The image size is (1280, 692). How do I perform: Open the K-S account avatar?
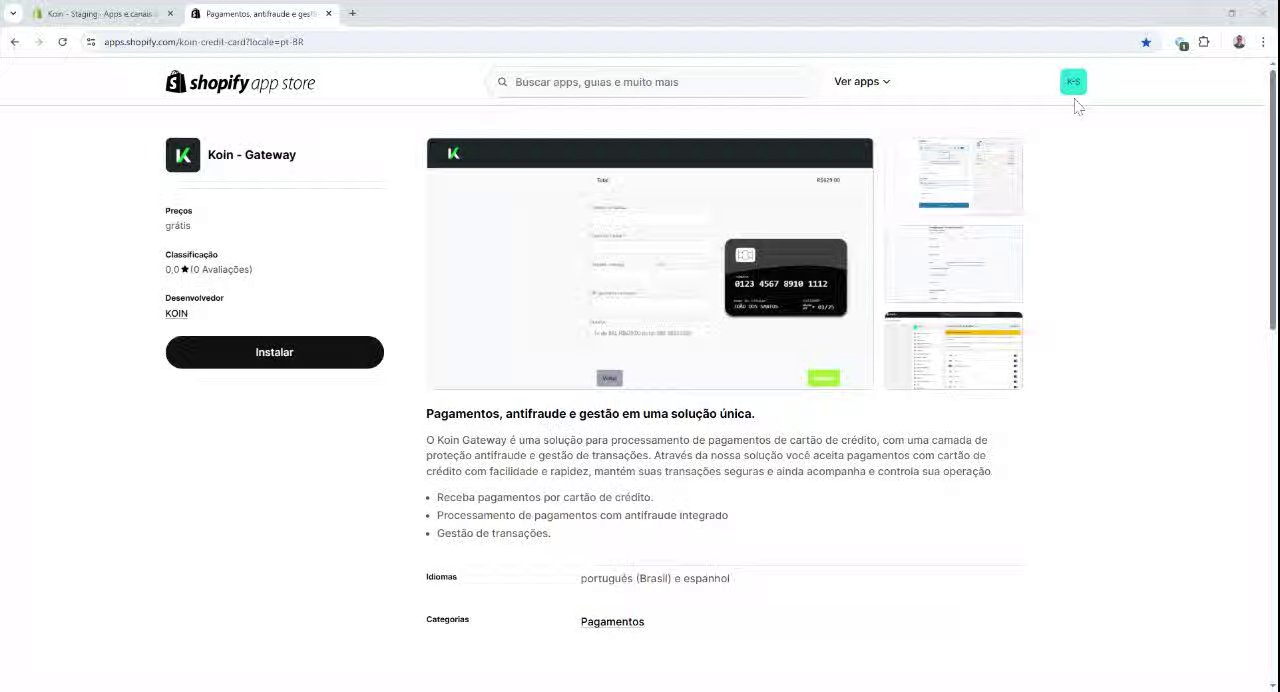1073,82
